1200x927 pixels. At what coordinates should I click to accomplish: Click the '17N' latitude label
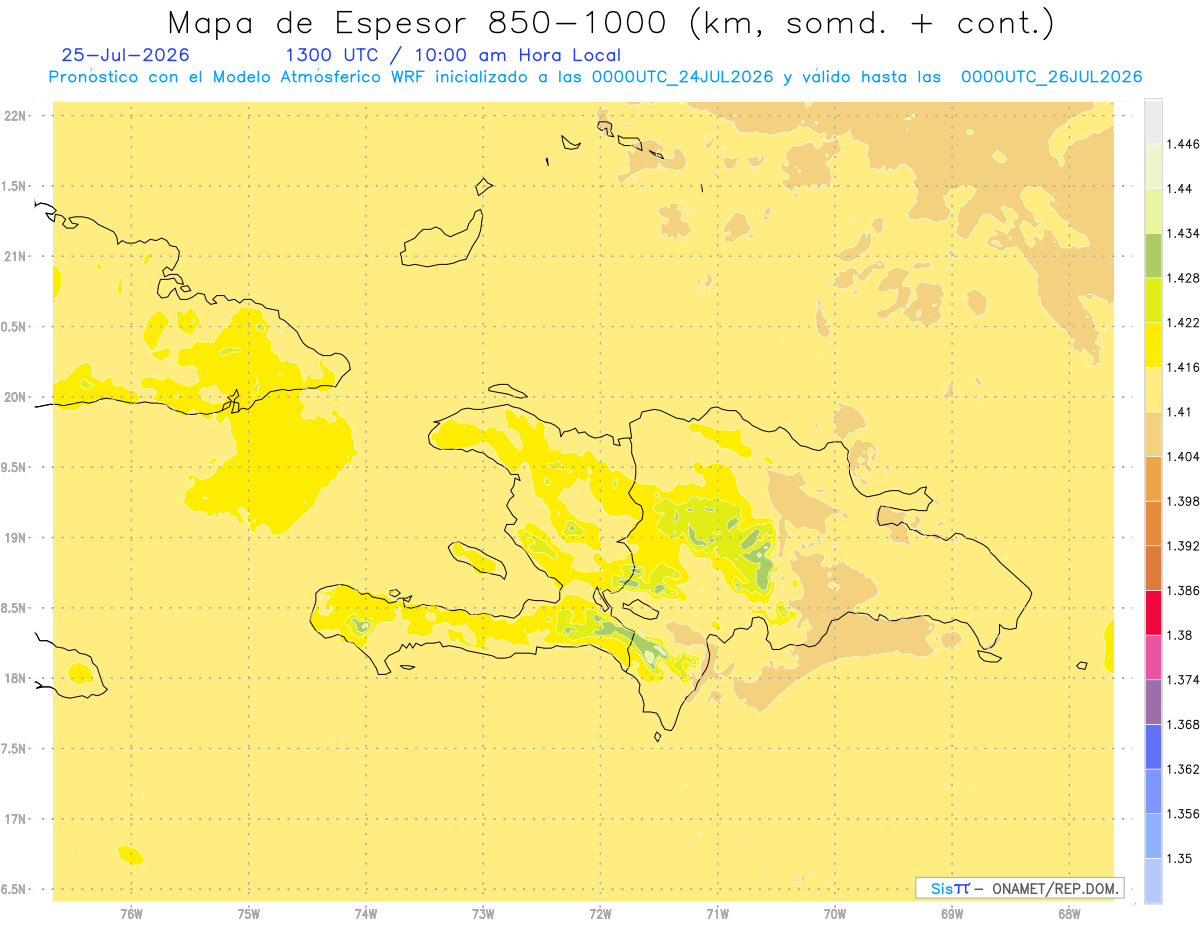pos(16,819)
